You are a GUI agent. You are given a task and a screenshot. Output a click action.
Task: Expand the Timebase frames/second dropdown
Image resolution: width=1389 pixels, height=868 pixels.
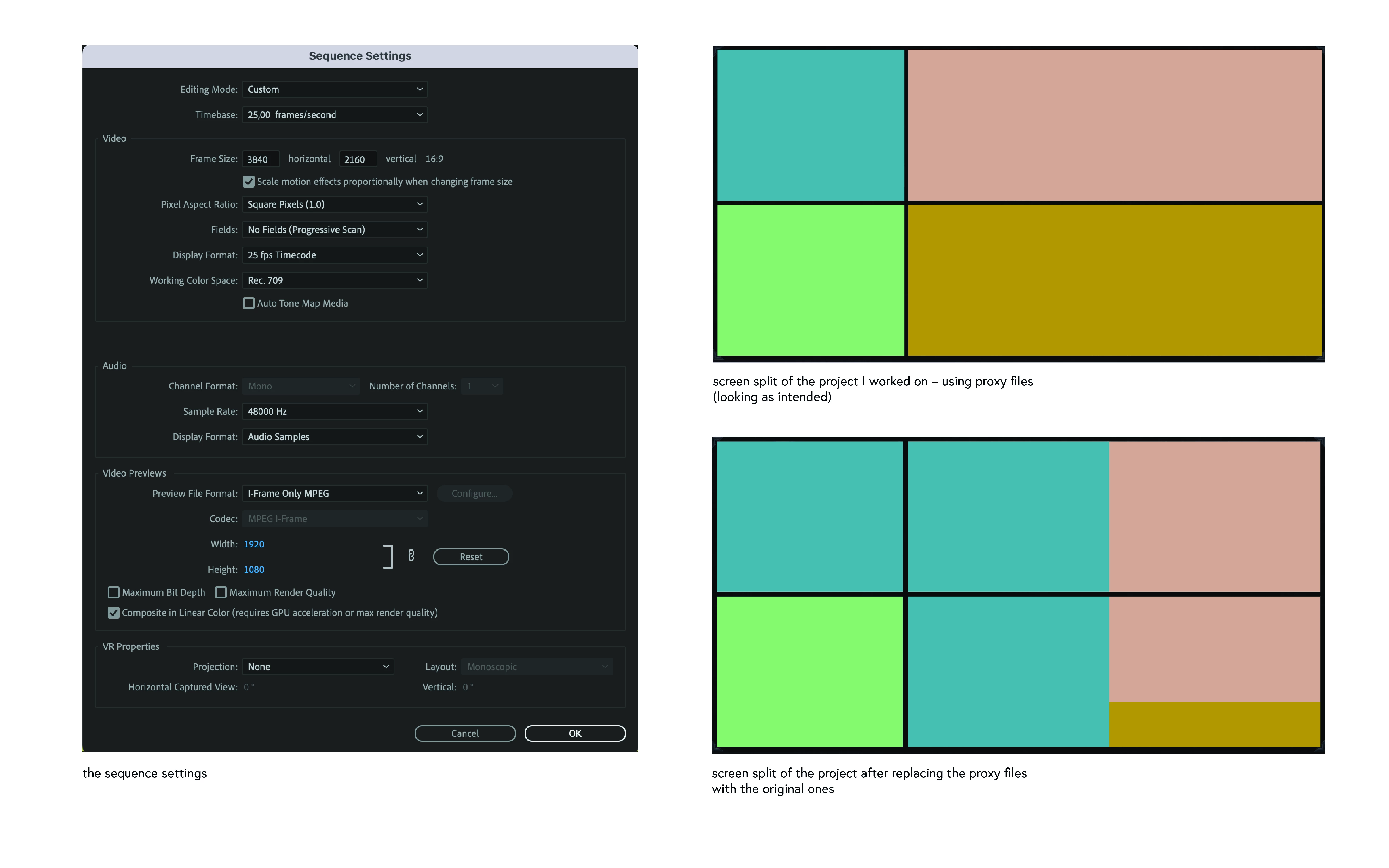(x=335, y=114)
